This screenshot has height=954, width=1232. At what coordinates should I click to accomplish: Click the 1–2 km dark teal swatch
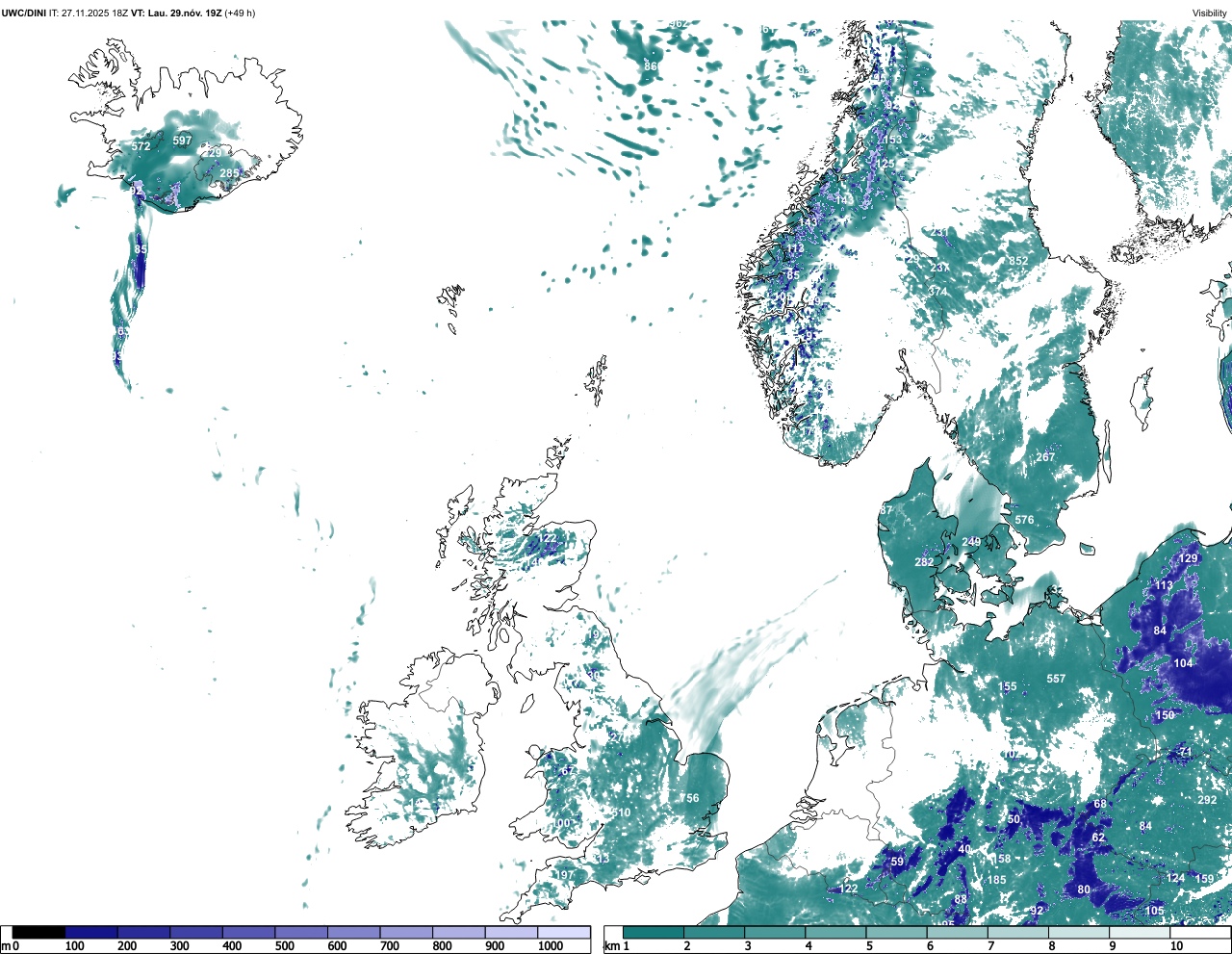click(x=654, y=933)
